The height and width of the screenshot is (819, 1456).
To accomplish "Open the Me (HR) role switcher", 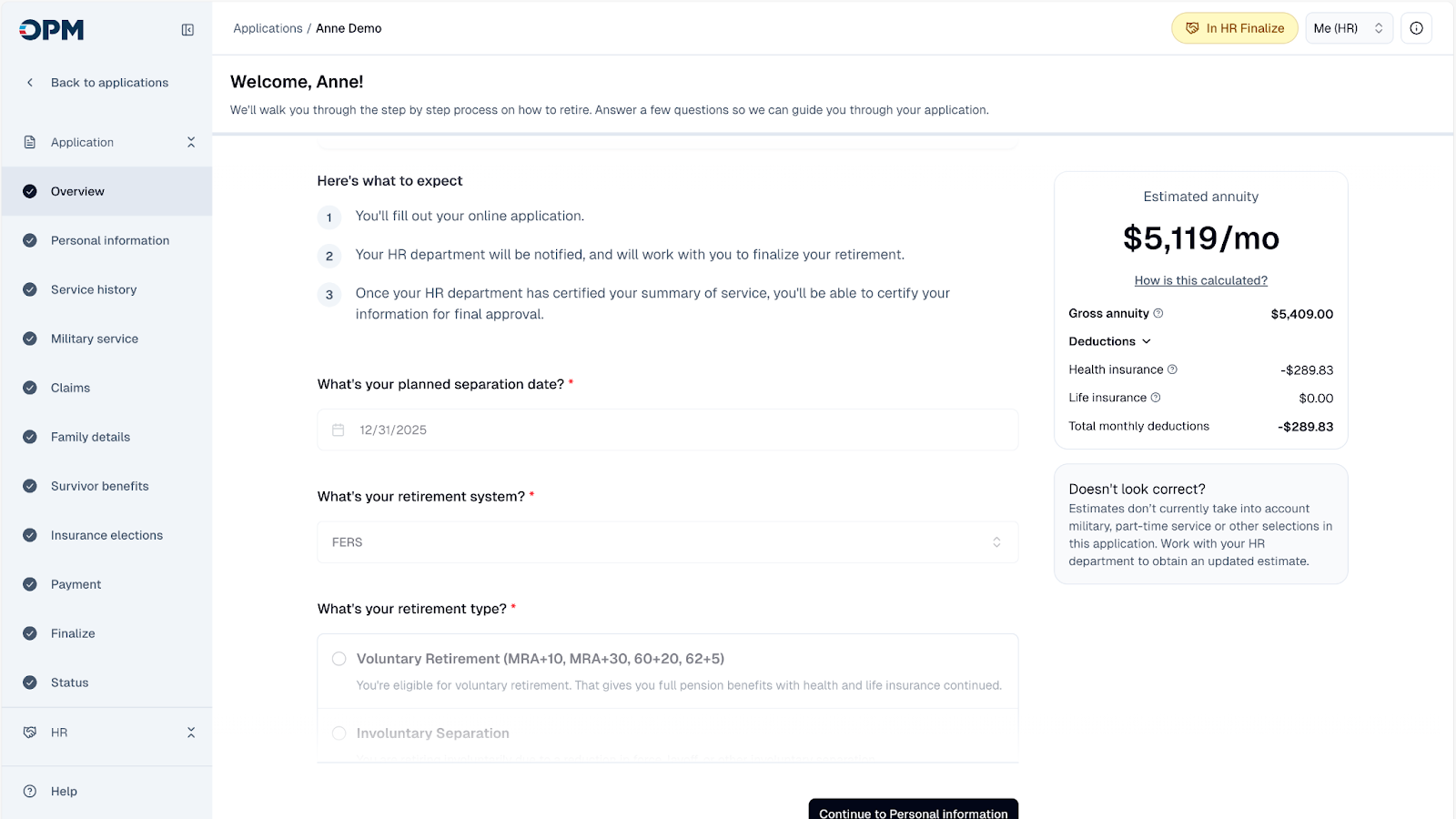I will tap(1348, 28).
